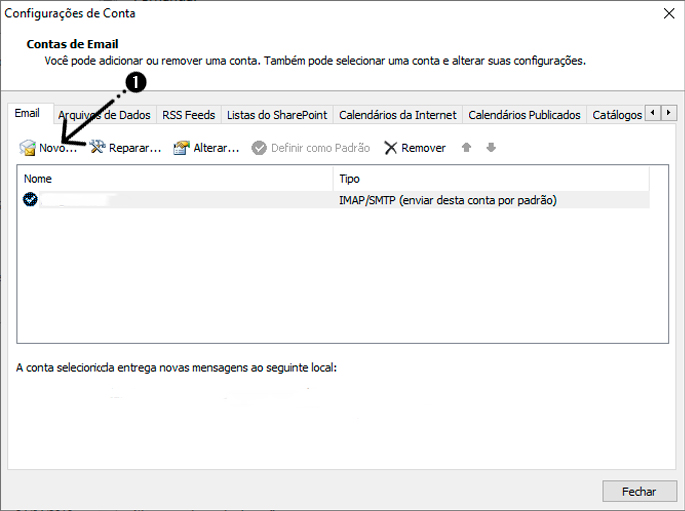
Task: Go to Calendários Publicados tab
Action: [x=524, y=115]
